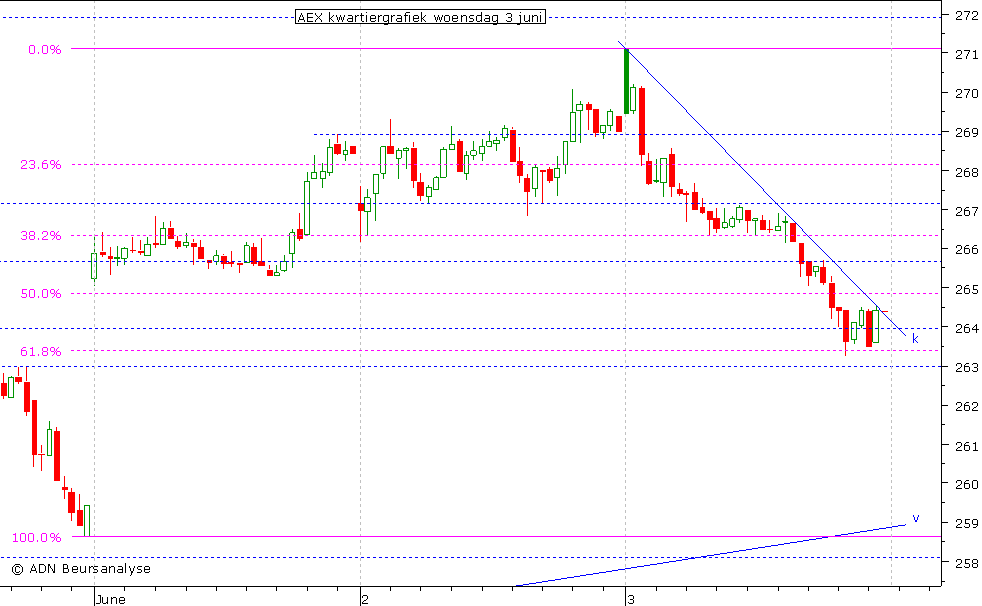The image size is (982, 606).
Task: Select the 23.6% Fibonacci level label
Action: (x=41, y=165)
